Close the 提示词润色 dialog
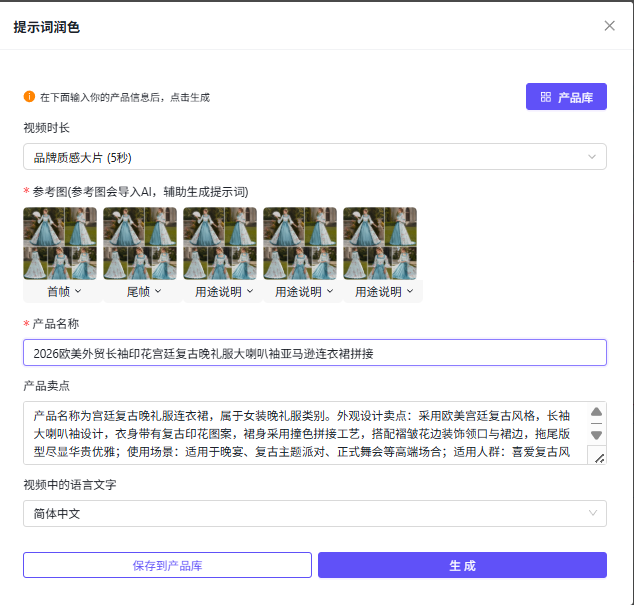 coord(609,26)
